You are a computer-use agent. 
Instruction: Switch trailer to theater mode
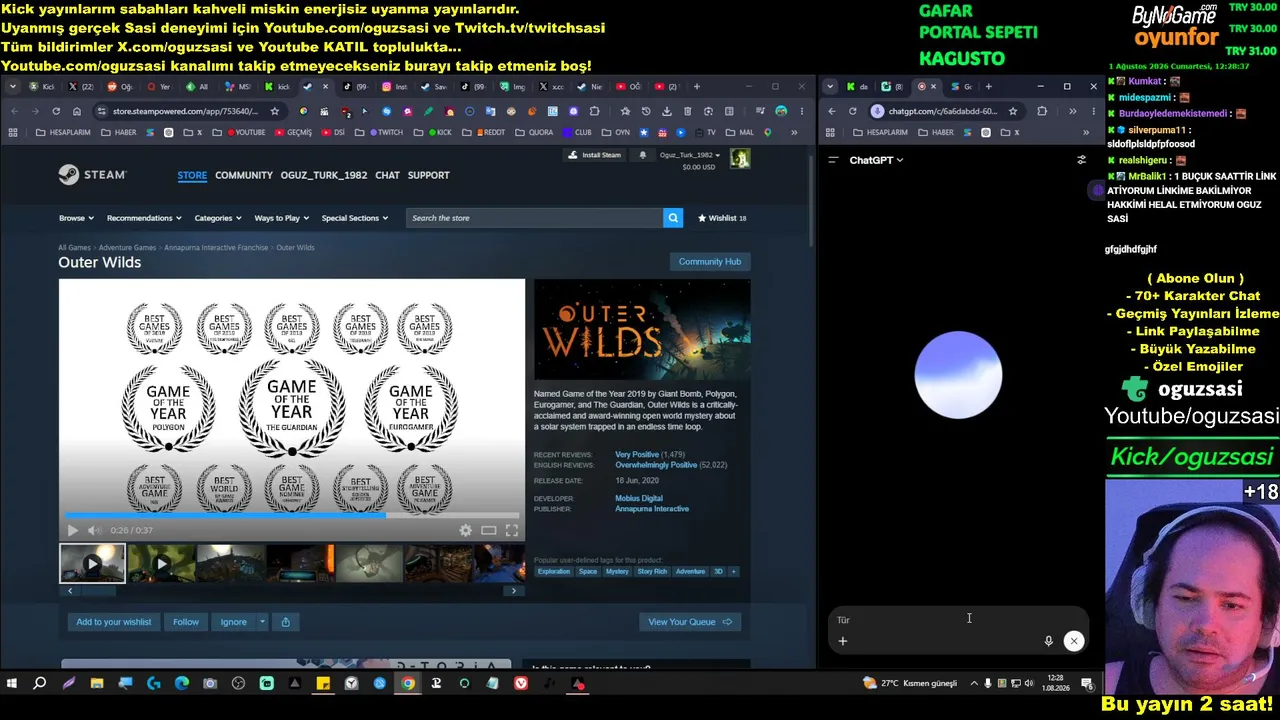[489, 530]
